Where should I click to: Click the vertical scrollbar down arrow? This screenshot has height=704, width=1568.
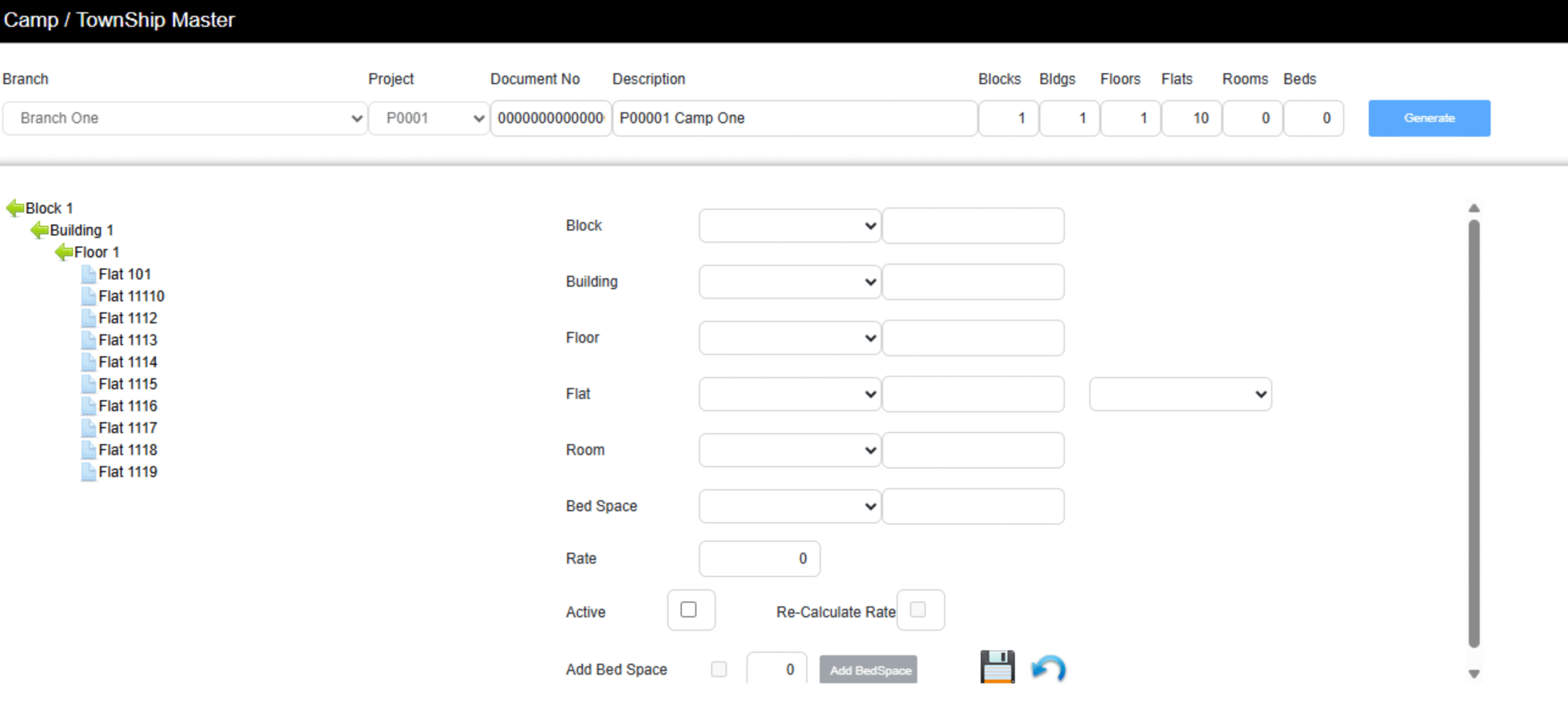(x=1474, y=674)
